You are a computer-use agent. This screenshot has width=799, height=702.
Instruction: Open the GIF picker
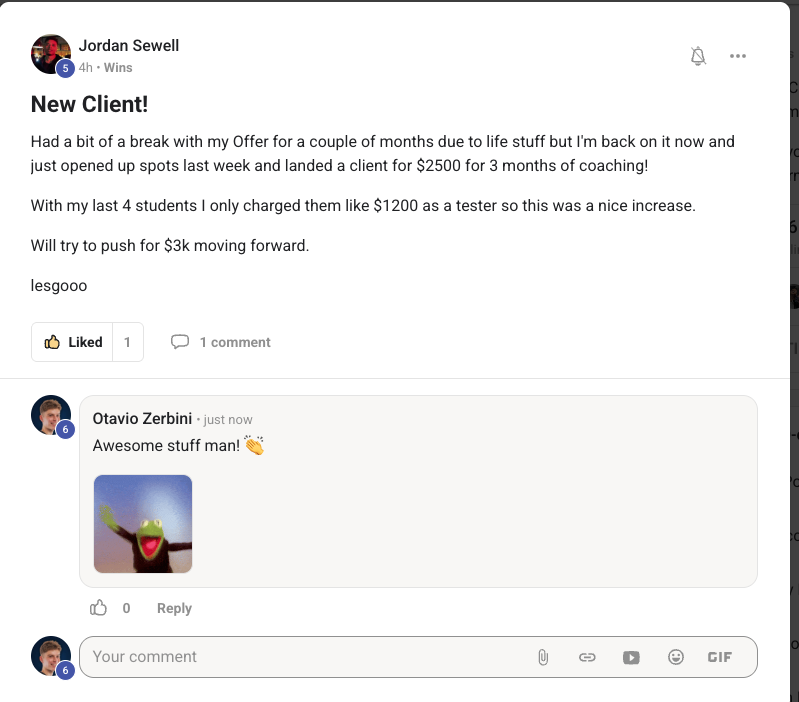(720, 657)
